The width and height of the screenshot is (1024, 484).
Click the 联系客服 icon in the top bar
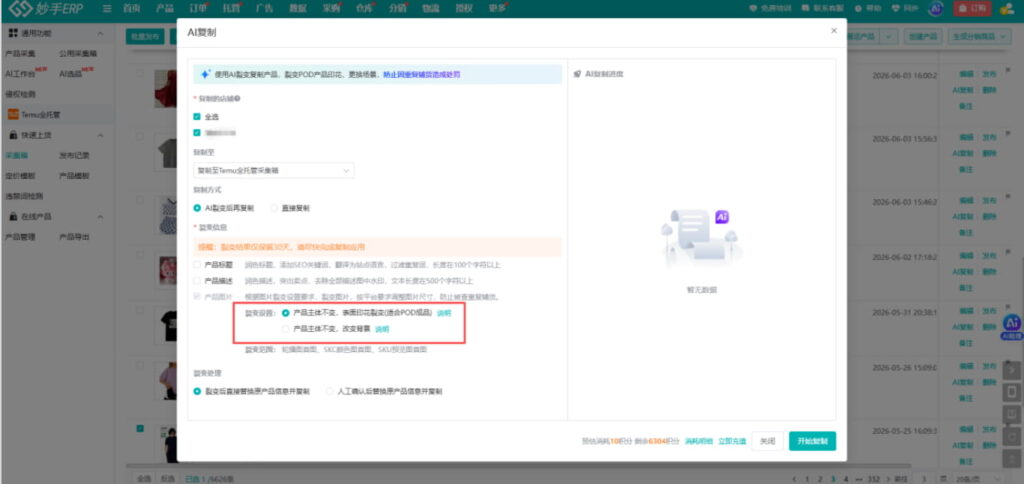[x=805, y=8]
